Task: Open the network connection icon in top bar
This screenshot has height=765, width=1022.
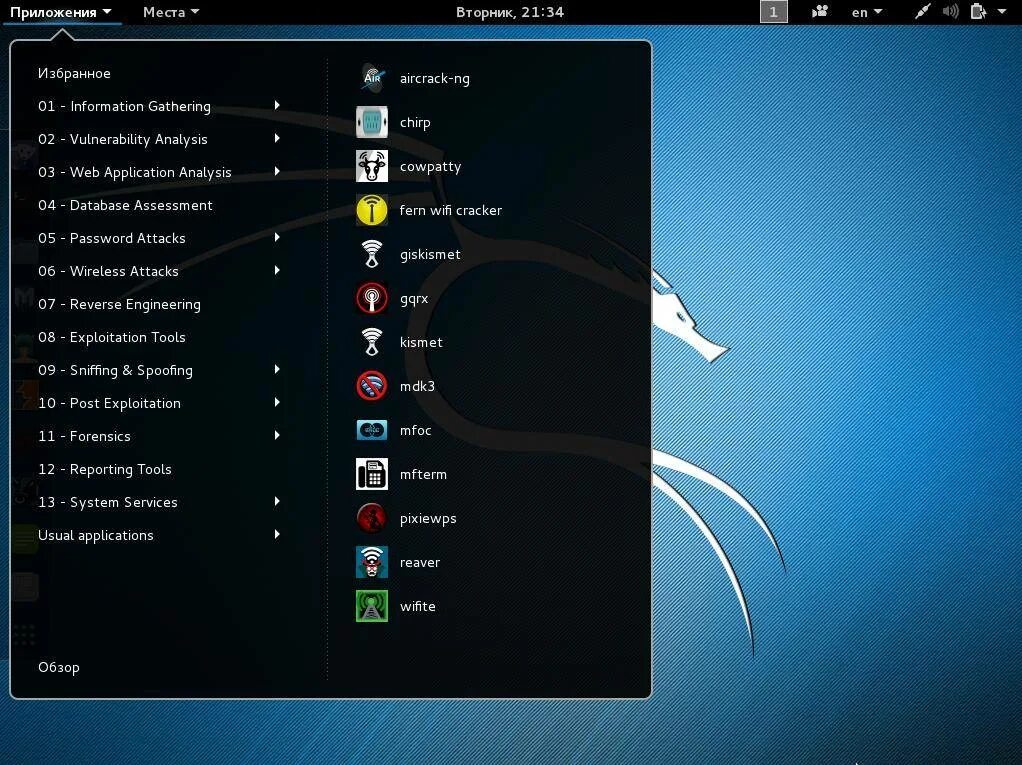Action: click(x=922, y=12)
